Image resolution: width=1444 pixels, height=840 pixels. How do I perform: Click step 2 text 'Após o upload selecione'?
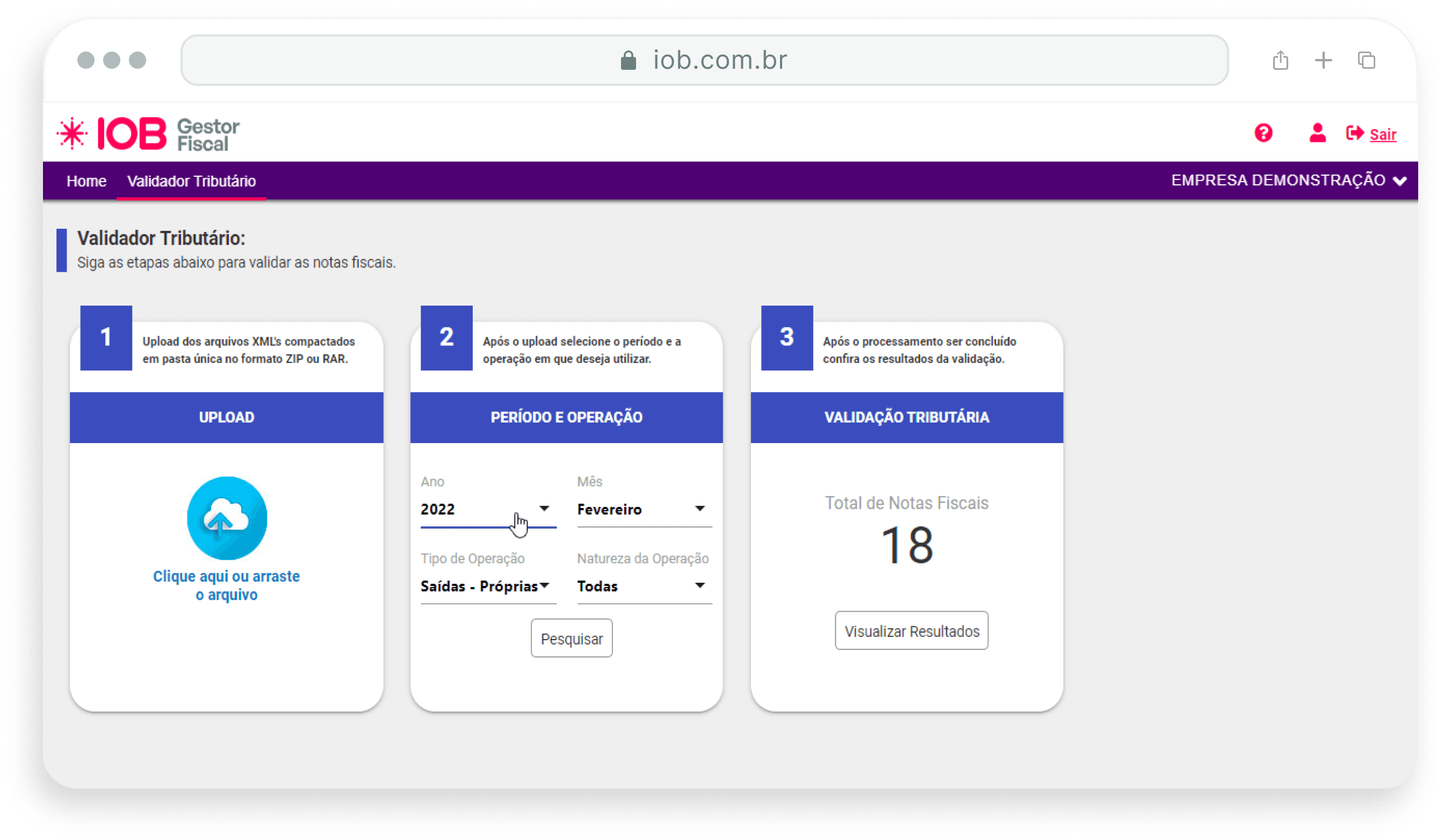[x=582, y=350]
